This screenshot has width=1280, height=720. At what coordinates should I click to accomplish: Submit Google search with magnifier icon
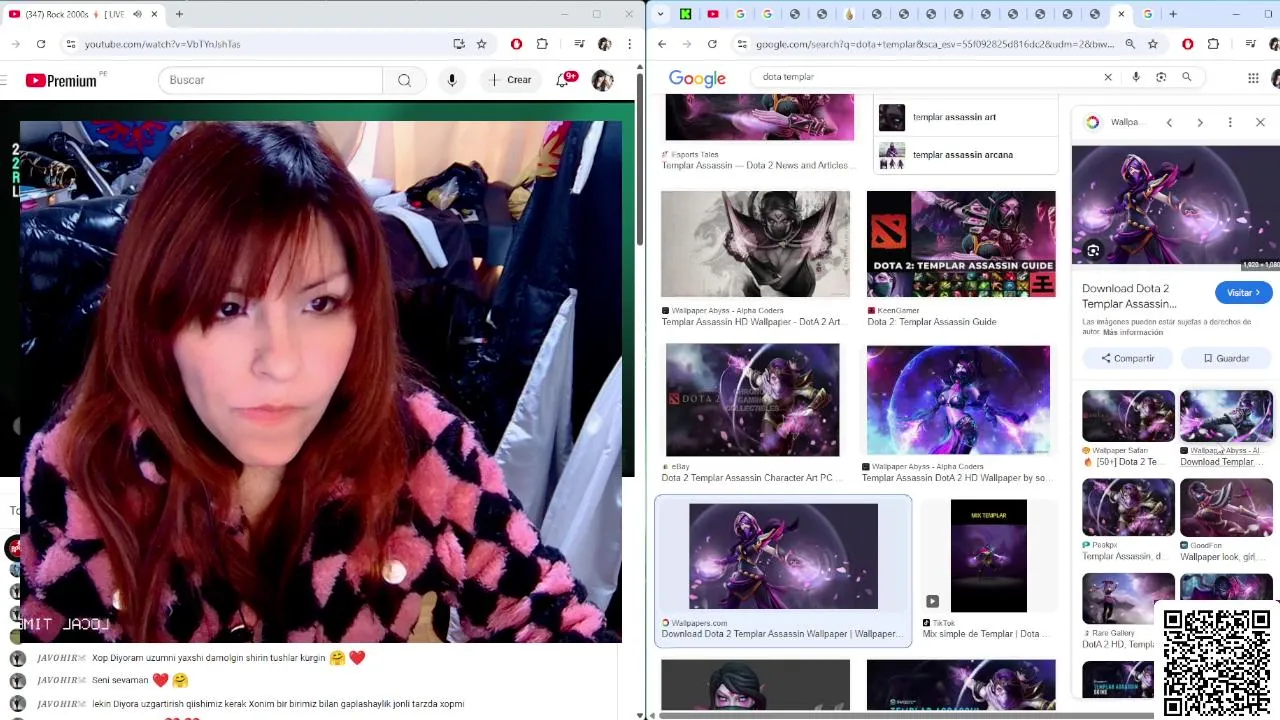pos(1187,77)
